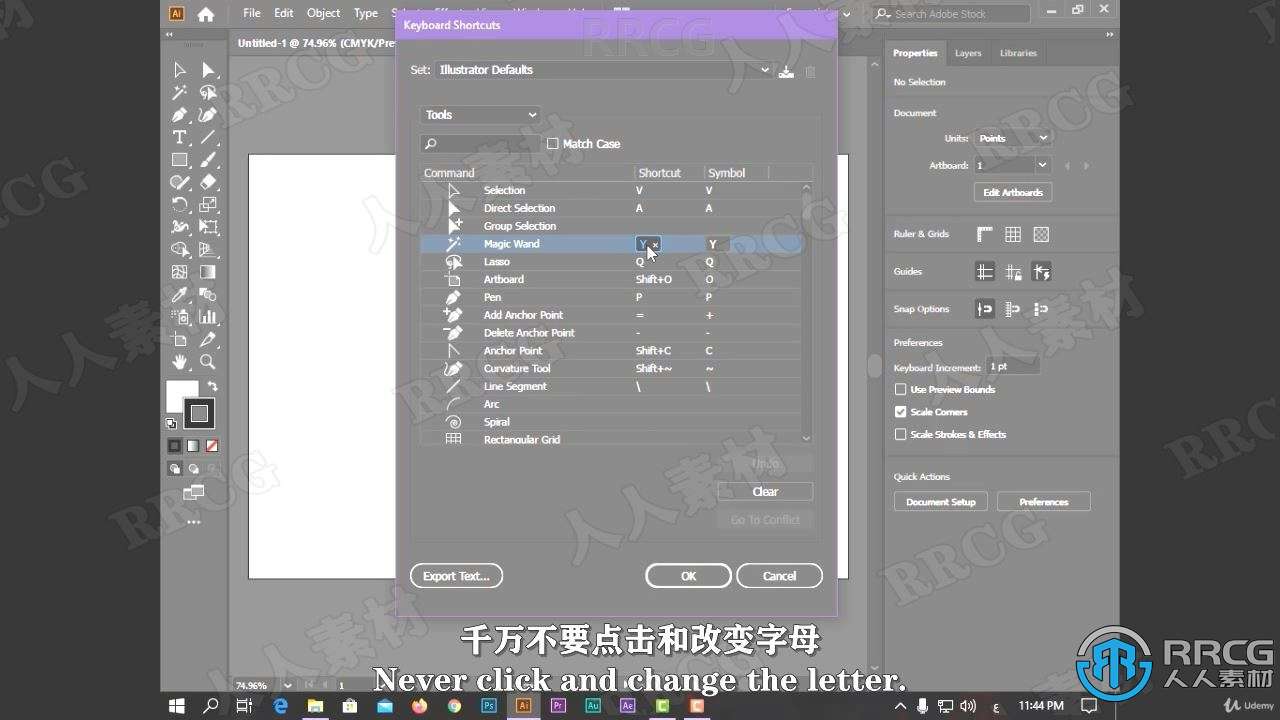The width and height of the screenshot is (1280, 720).
Task: Toggle Show Guides icon in Guides section
Action: click(x=985, y=272)
